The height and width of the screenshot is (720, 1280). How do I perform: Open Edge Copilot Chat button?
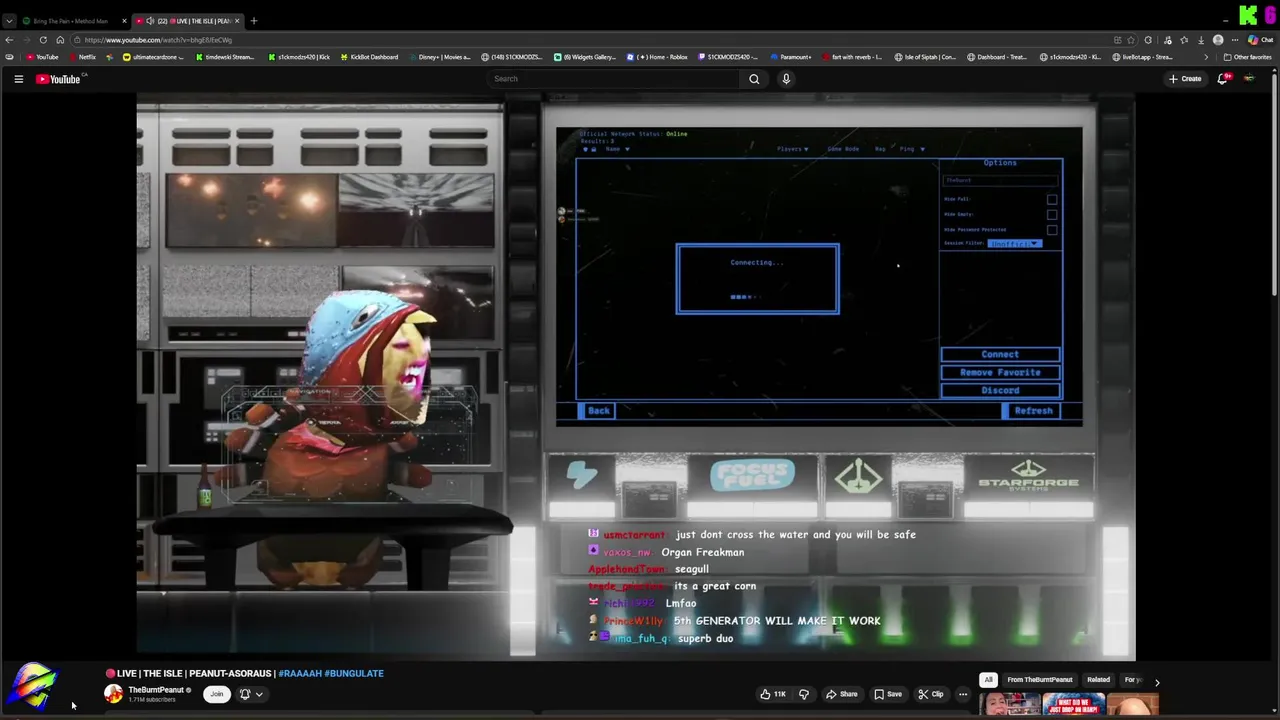pyautogui.click(x=1258, y=40)
